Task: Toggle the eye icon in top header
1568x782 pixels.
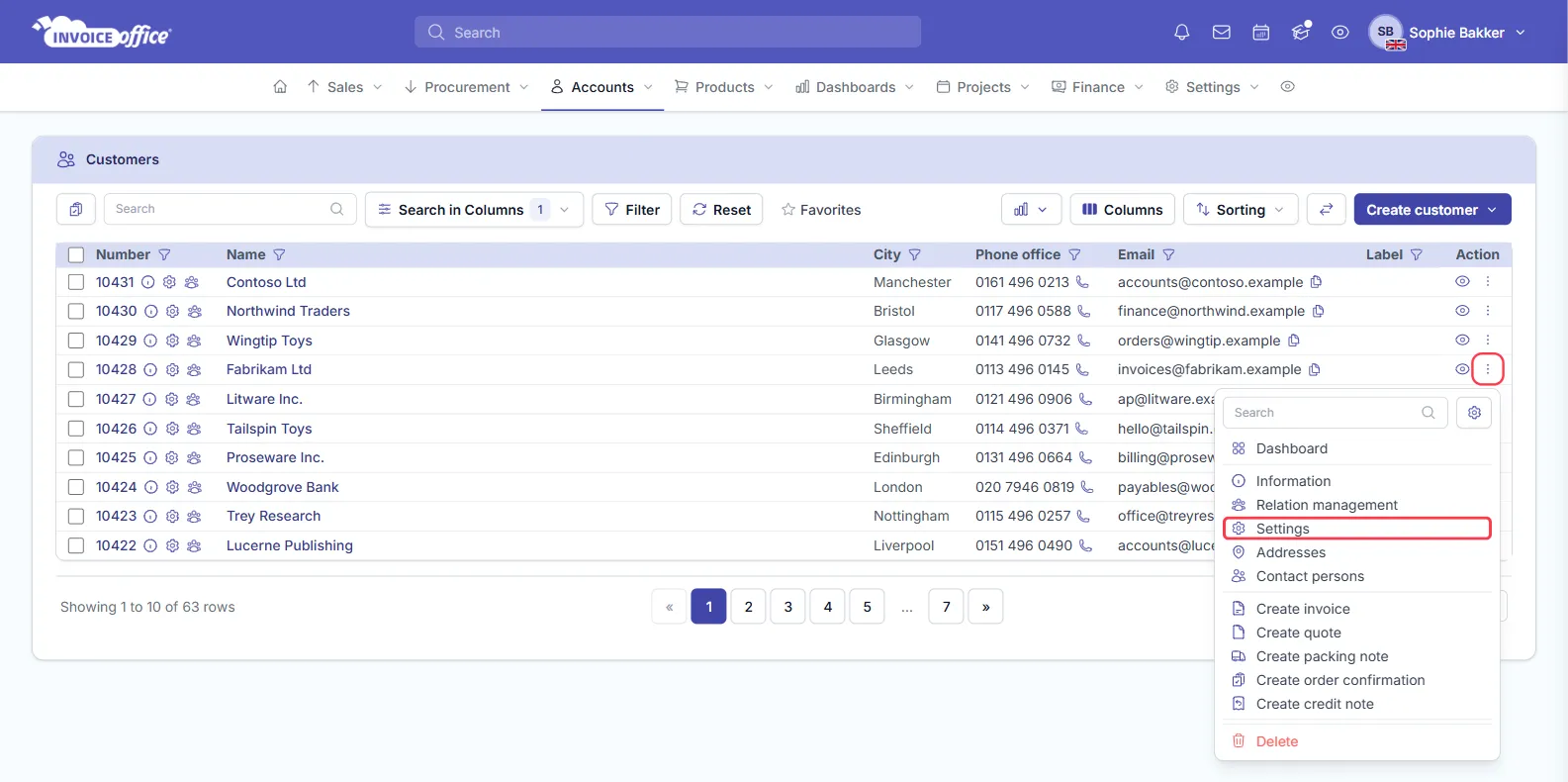Action: click(x=1339, y=33)
